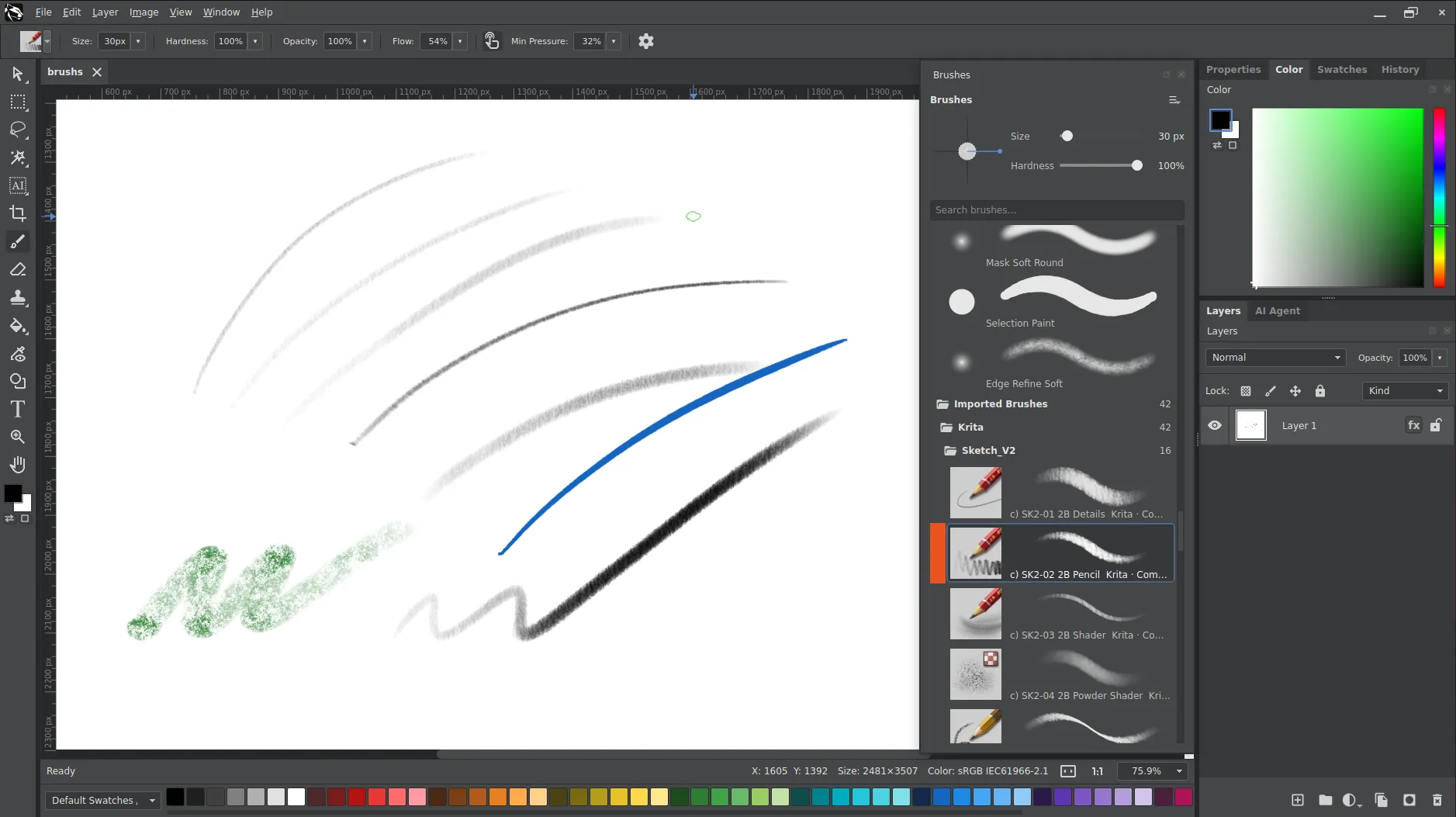Screen dimensions: 1456x817
Task: Reset default colors in Color panel
Action: pyautogui.click(x=1233, y=146)
